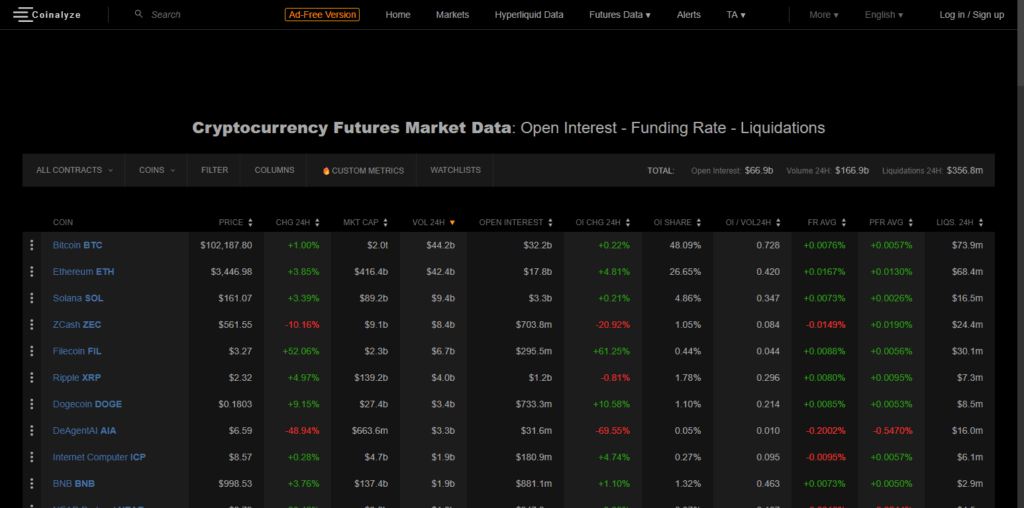Expand the ALL CONTRACTS dropdown

(x=74, y=170)
